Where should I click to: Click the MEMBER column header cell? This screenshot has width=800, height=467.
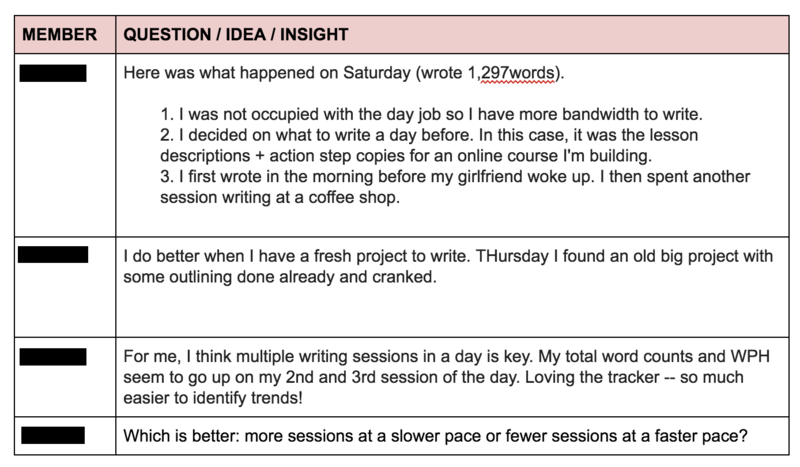pyautogui.click(x=65, y=34)
